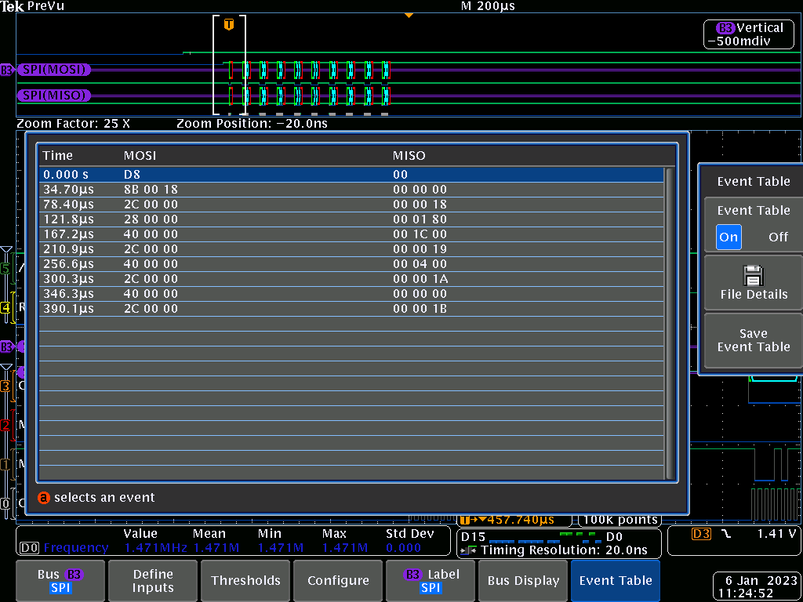Select event row at 346.3µs
Image resolution: width=803 pixels, height=602 pixels.
click(x=351, y=293)
